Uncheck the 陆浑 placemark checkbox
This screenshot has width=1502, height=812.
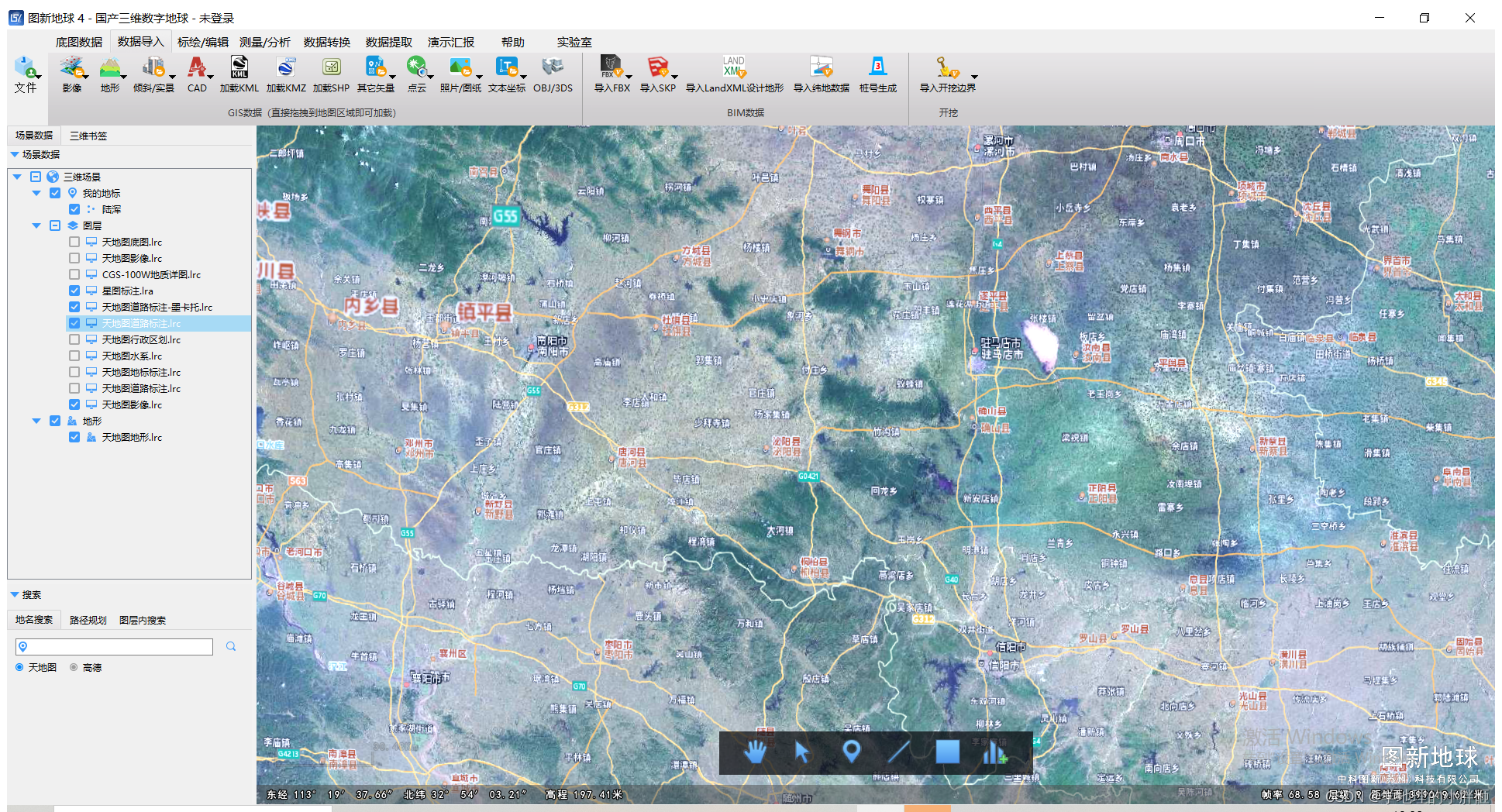click(74, 209)
